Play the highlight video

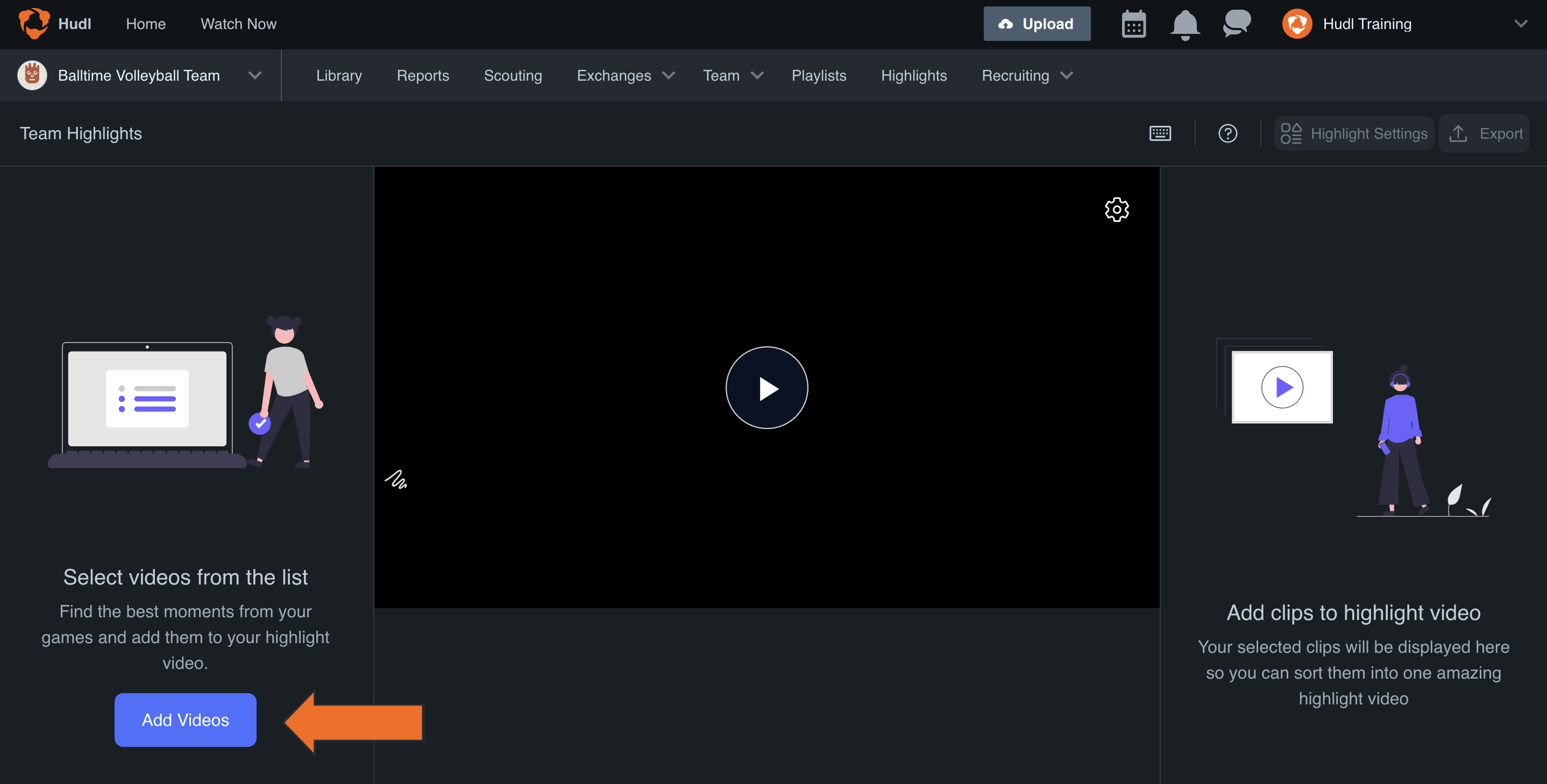(767, 388)
